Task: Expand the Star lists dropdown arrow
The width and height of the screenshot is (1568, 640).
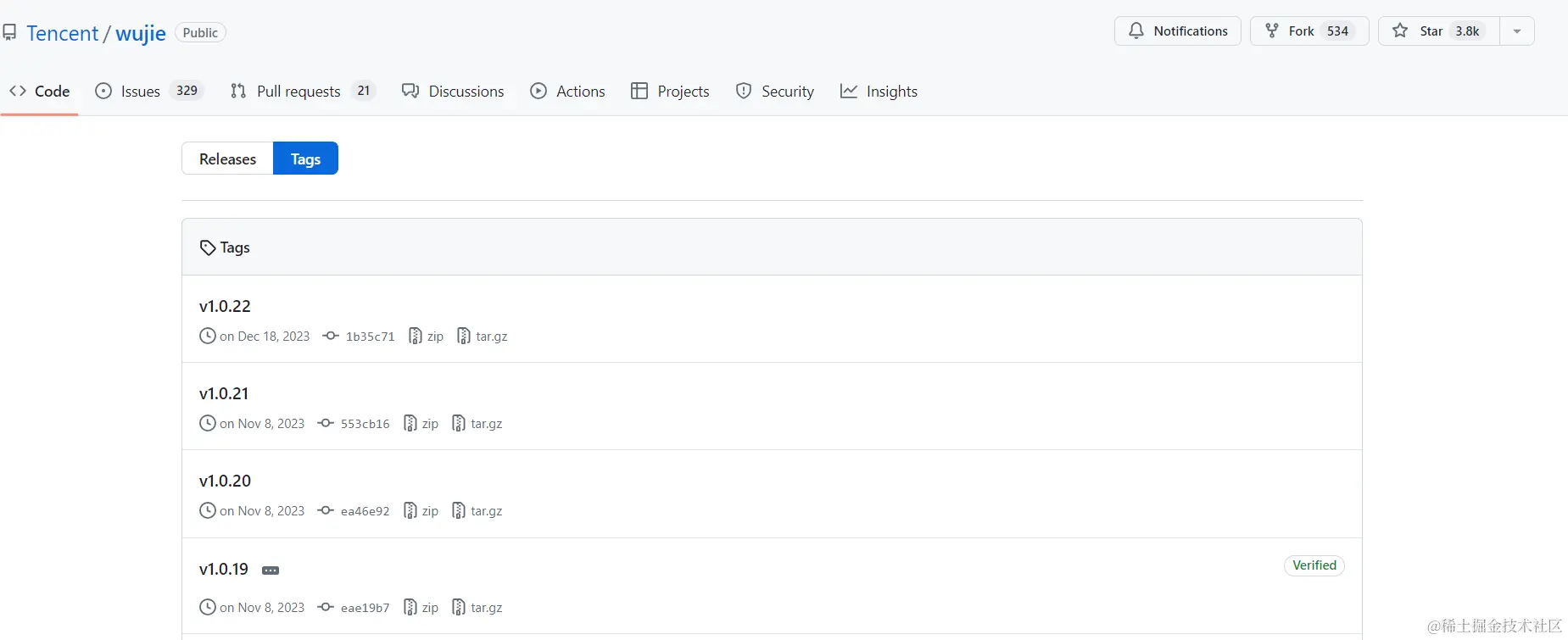Action: pos(1517,31)
